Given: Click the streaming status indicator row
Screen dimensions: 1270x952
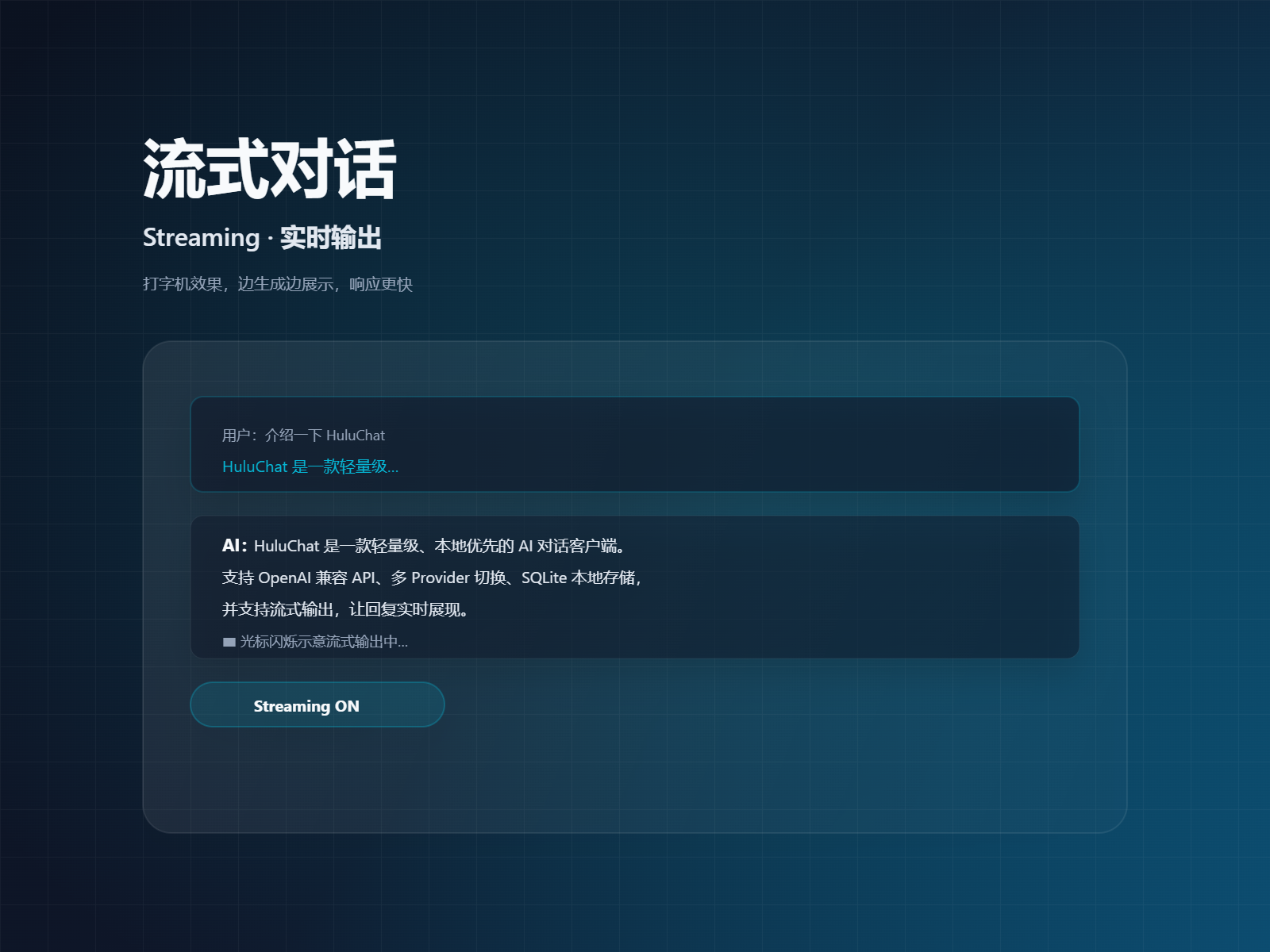Looking at the screenshot, I should 316,643.
